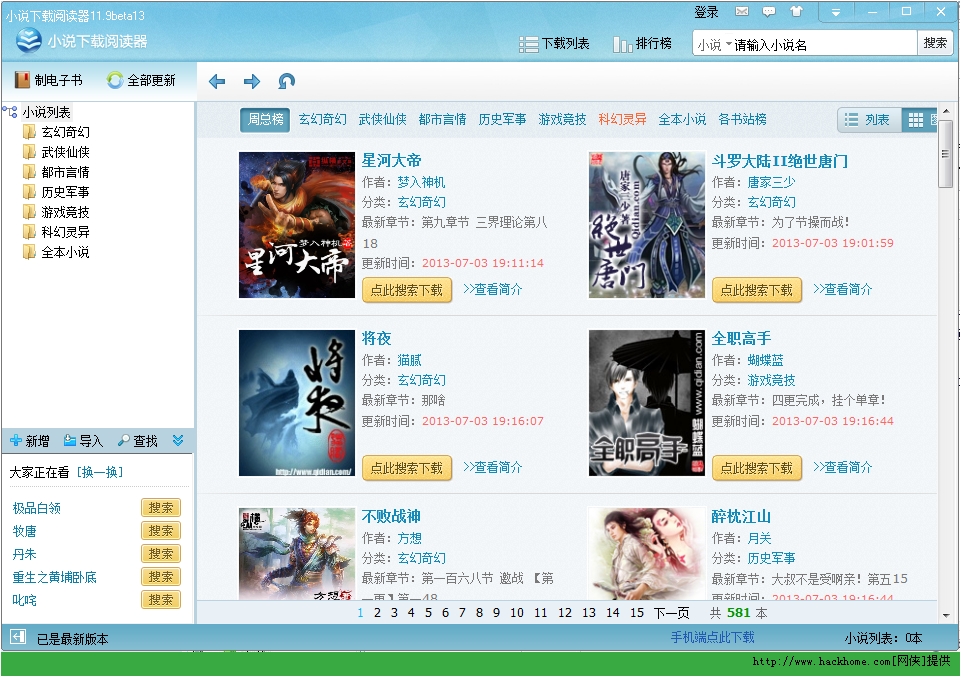The image size is (961, 677).
Task: Open the 斗罗大陆II绝世唐门 title link
Action: [x=780, y=161]
